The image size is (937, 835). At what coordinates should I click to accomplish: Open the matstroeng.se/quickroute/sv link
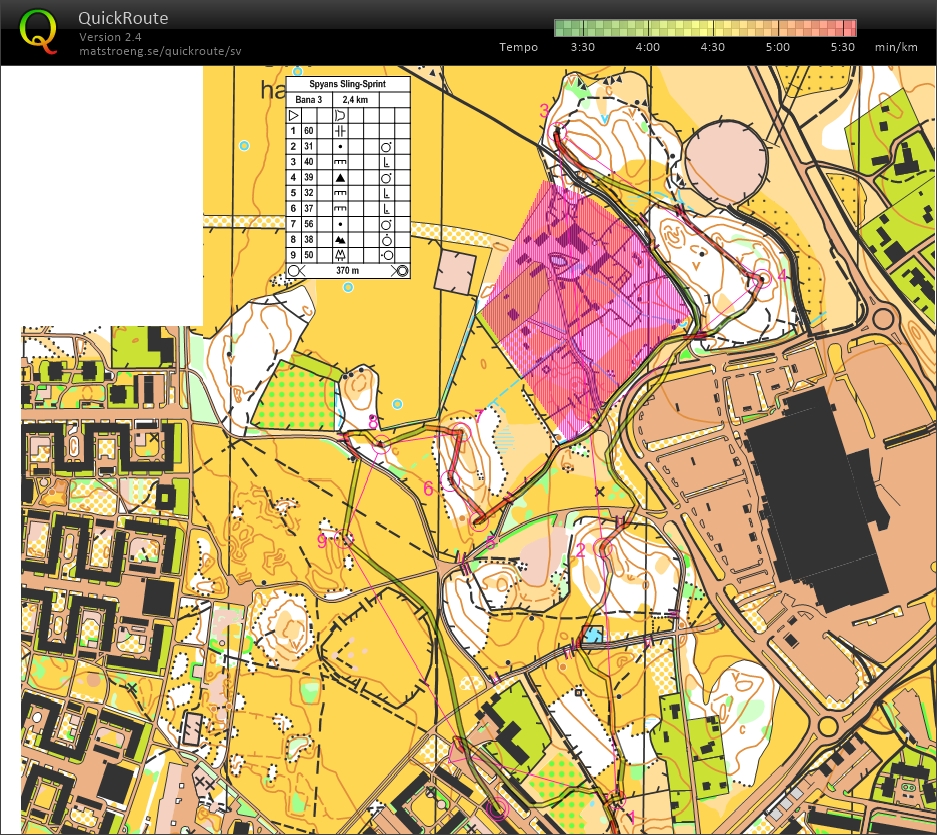click(x=160, y=51)
